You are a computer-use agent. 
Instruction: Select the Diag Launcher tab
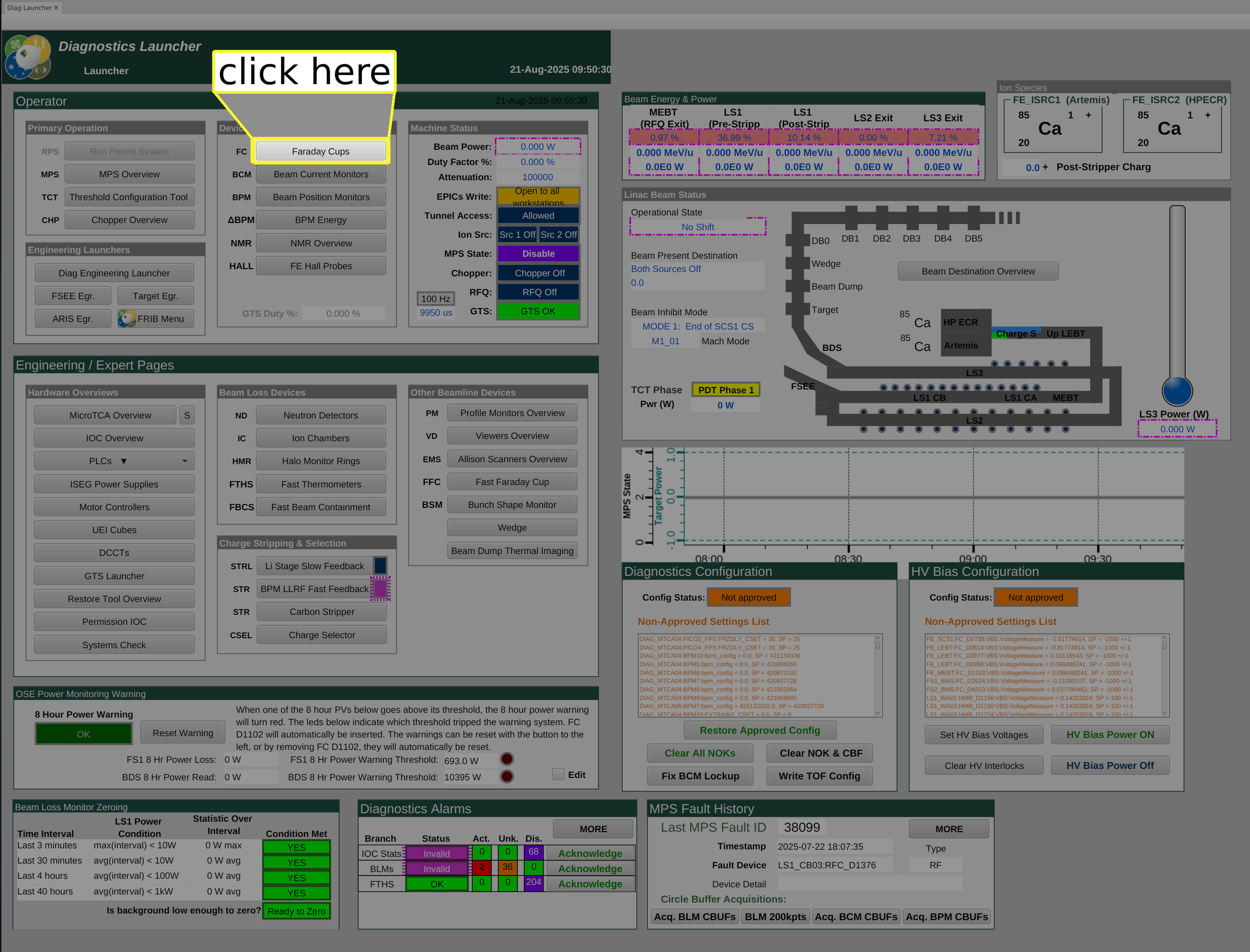[29, 7]
